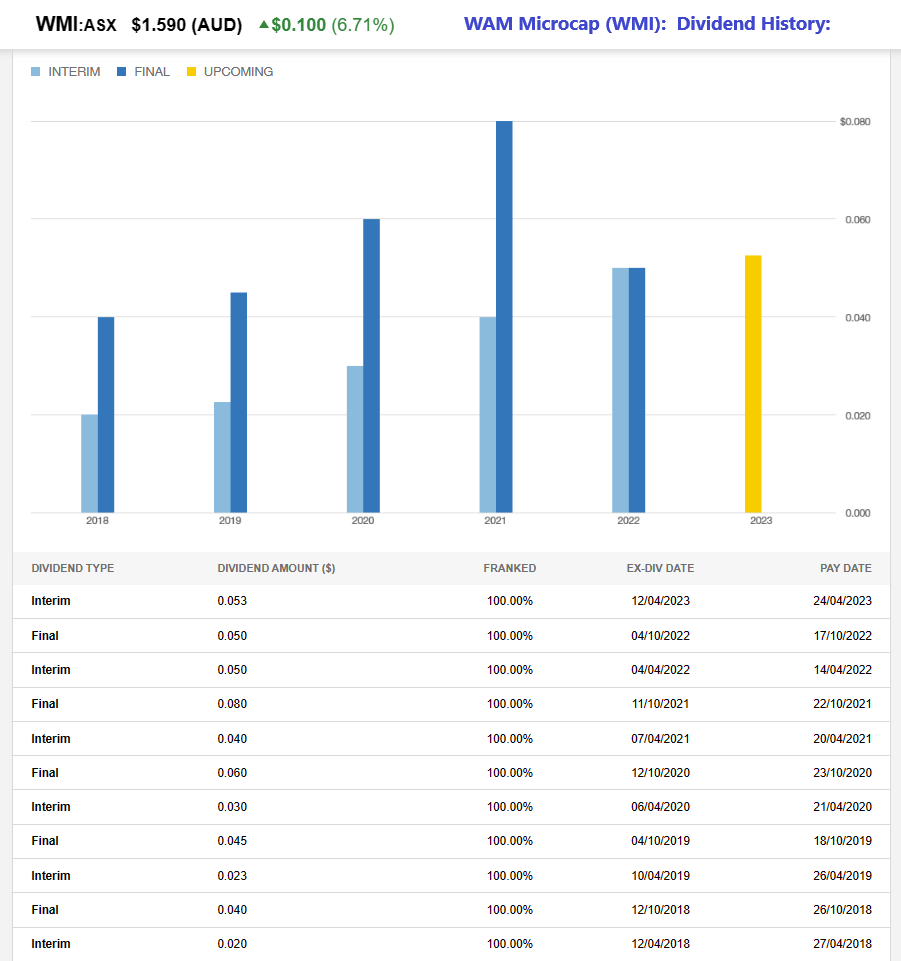Click the WAM Microcap Dividend History heading
This screenshot has width=901, height=961.
(x=647, y=24)
